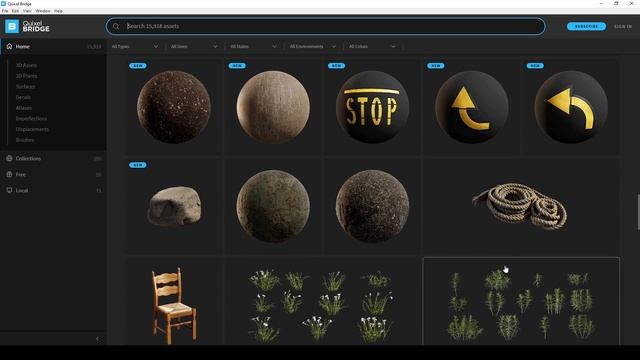The width and height of the screenshot is (640, 360).
Task: Open the All Colors filter dropdown
Action: coord(372,47)
